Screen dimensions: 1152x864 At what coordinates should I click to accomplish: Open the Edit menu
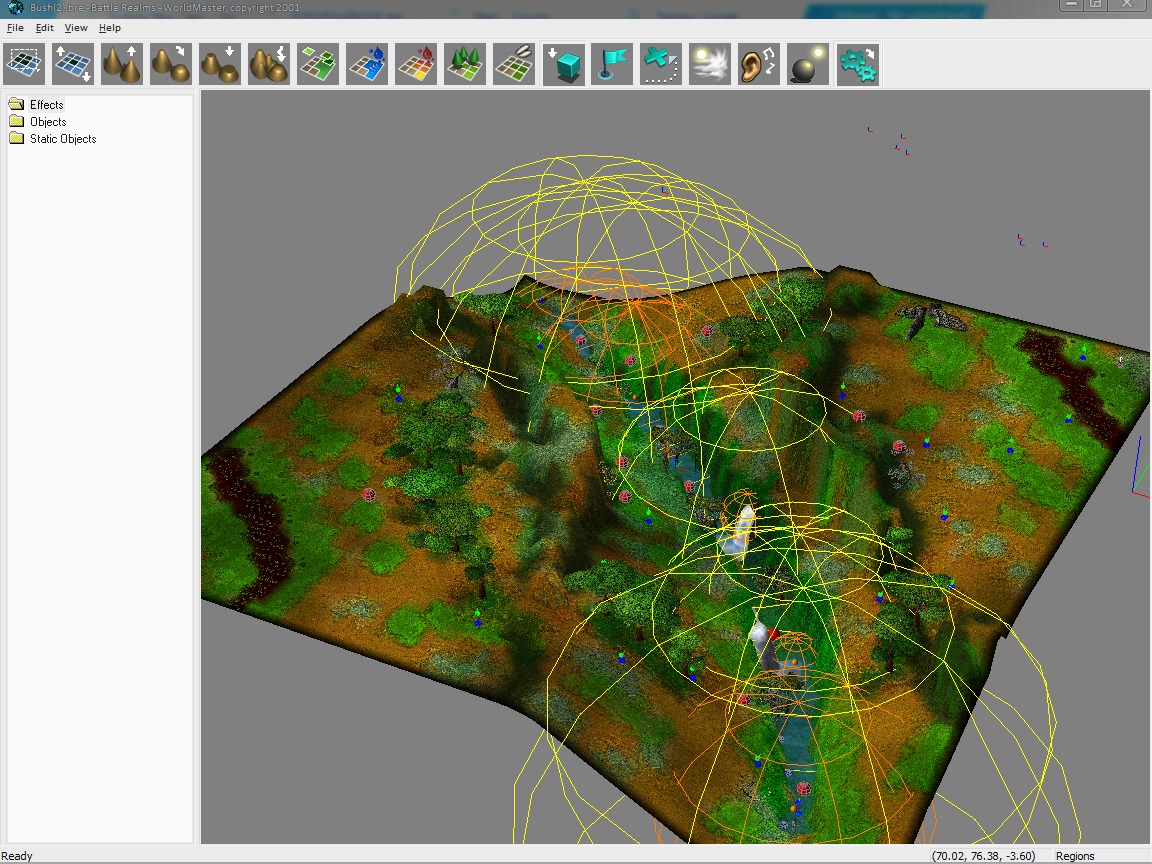45,28
